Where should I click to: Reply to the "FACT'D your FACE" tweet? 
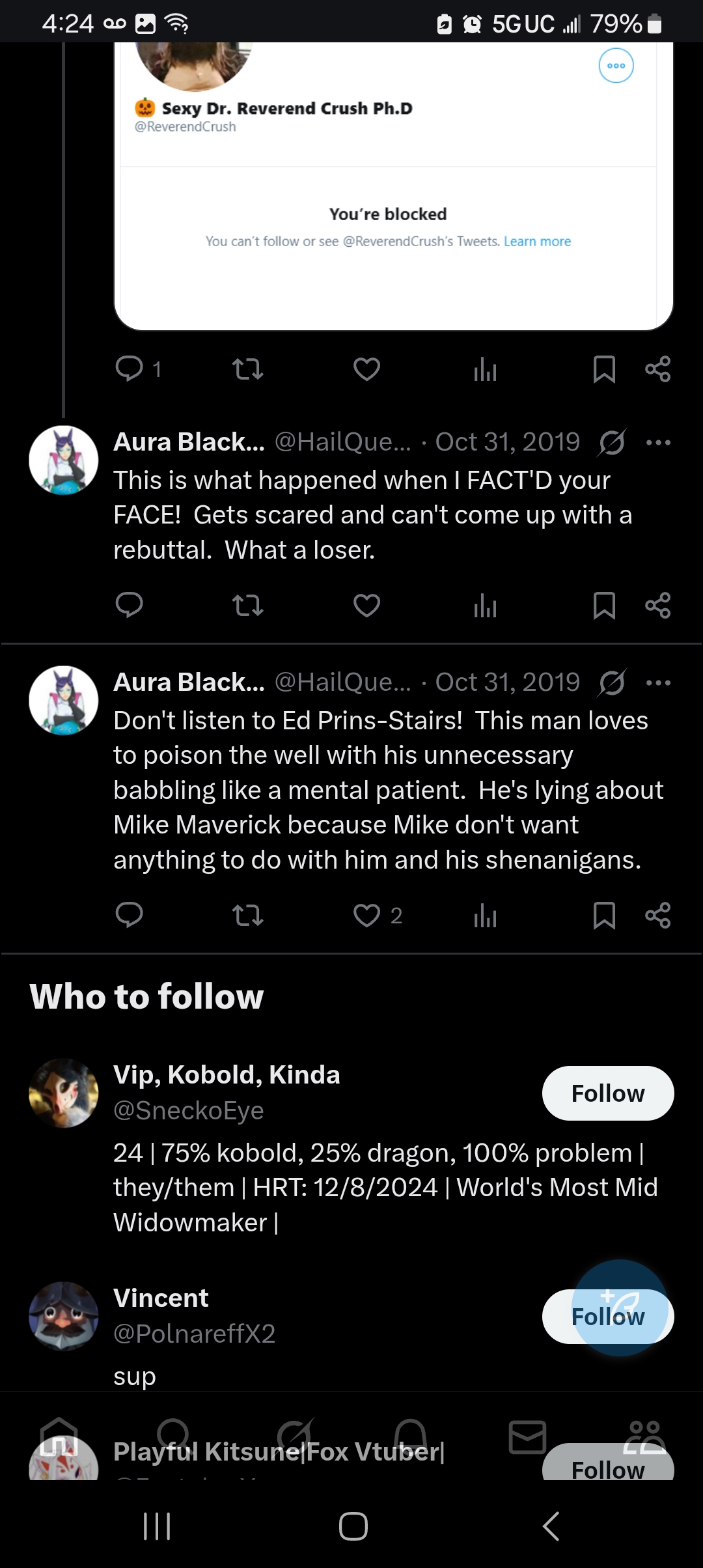click(x=129, y=606)
